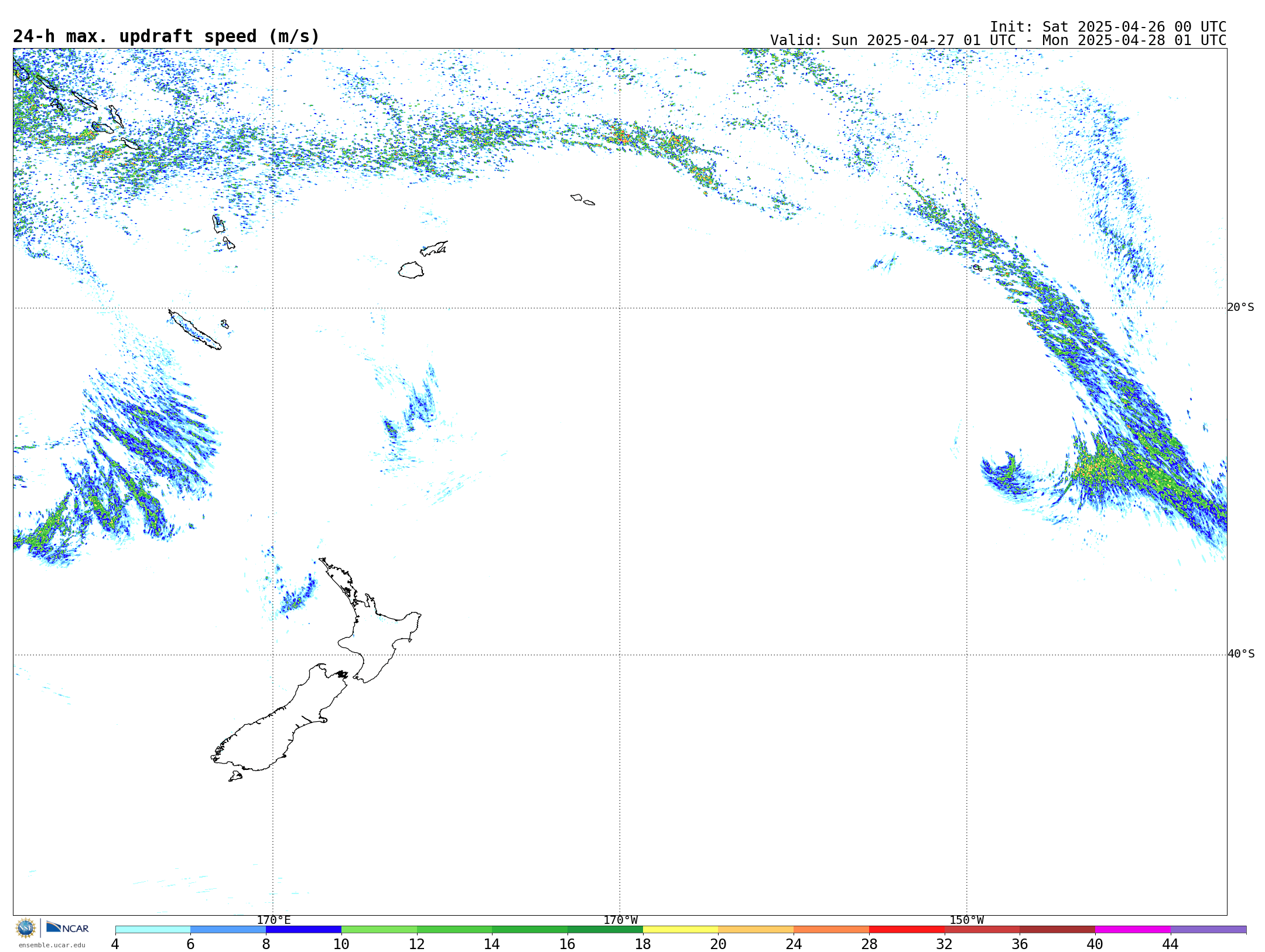1265x952 pixels.
Task: Click the 150°W longitude label
Action: [966, 920]
